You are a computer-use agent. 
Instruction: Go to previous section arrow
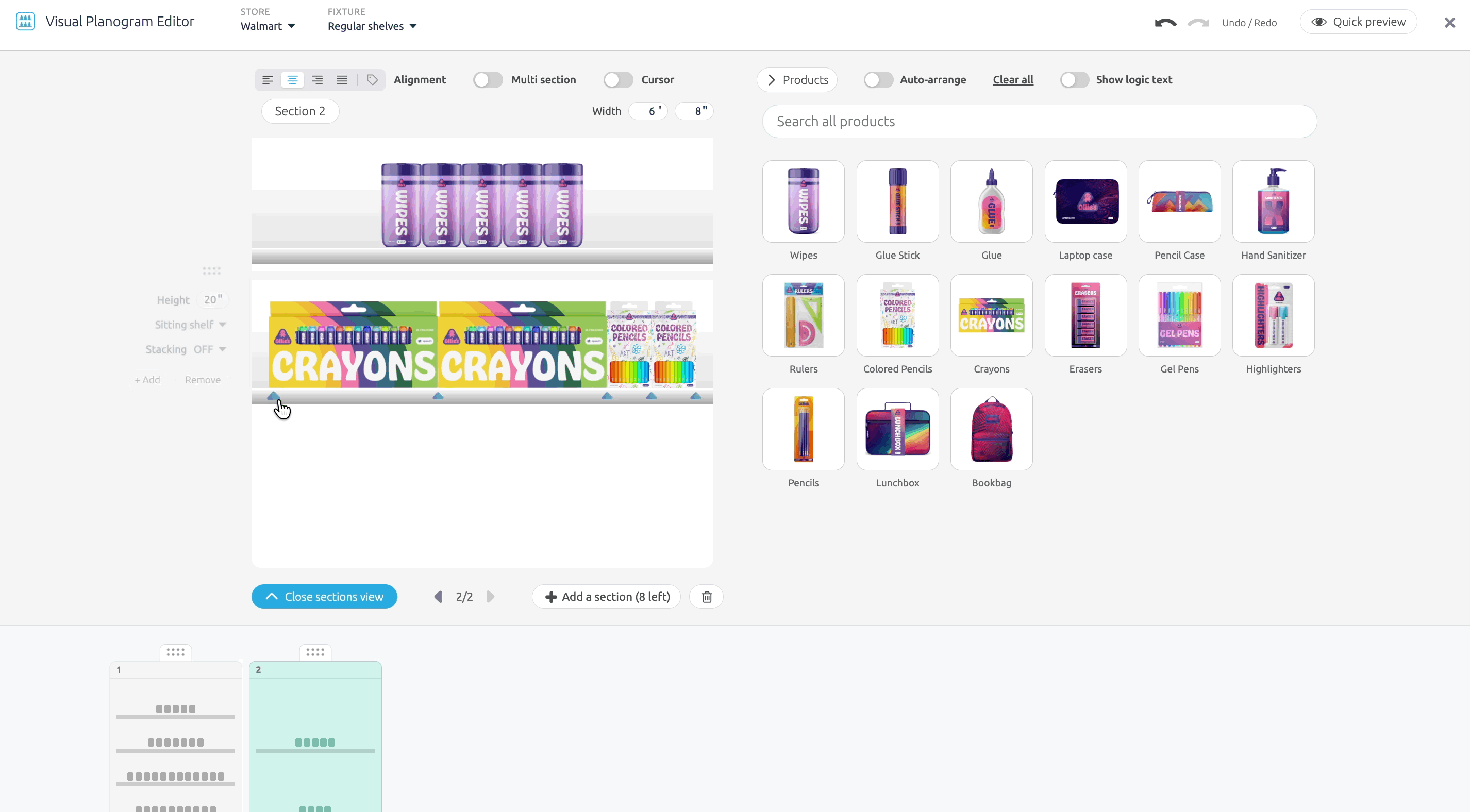coord(438,597)
